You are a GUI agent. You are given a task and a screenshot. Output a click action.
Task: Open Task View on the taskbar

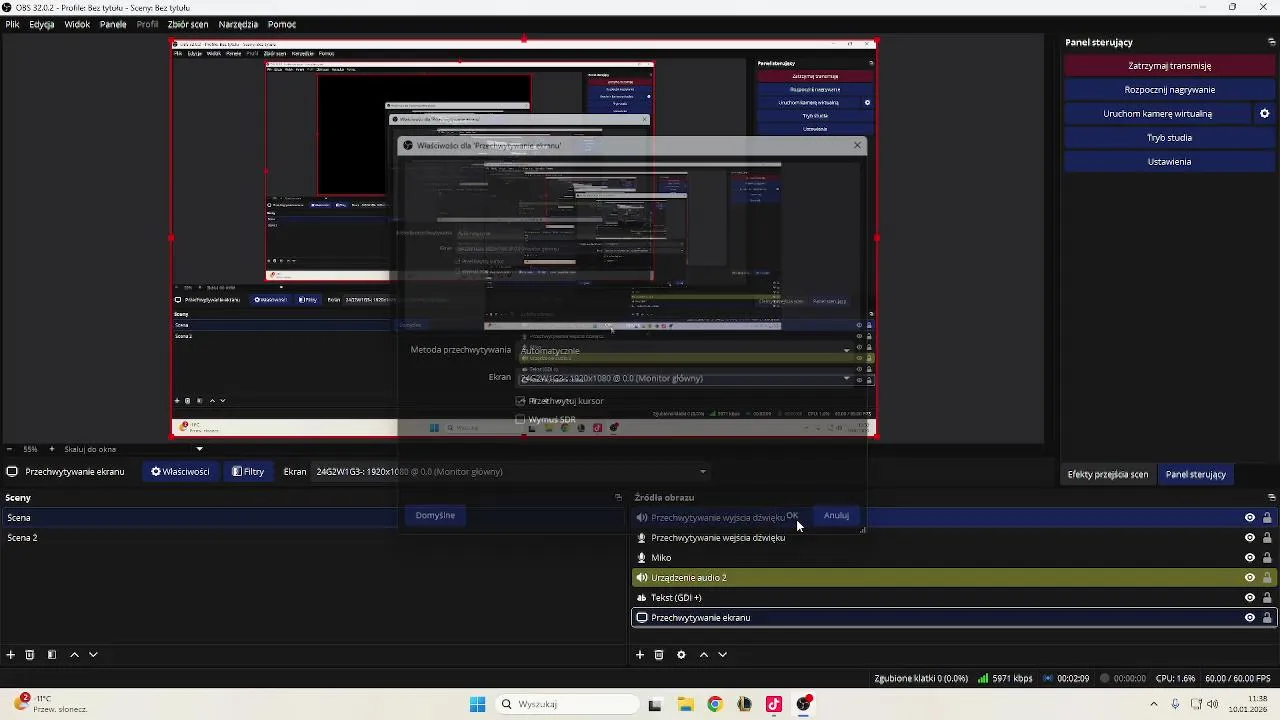coord(655,704)
